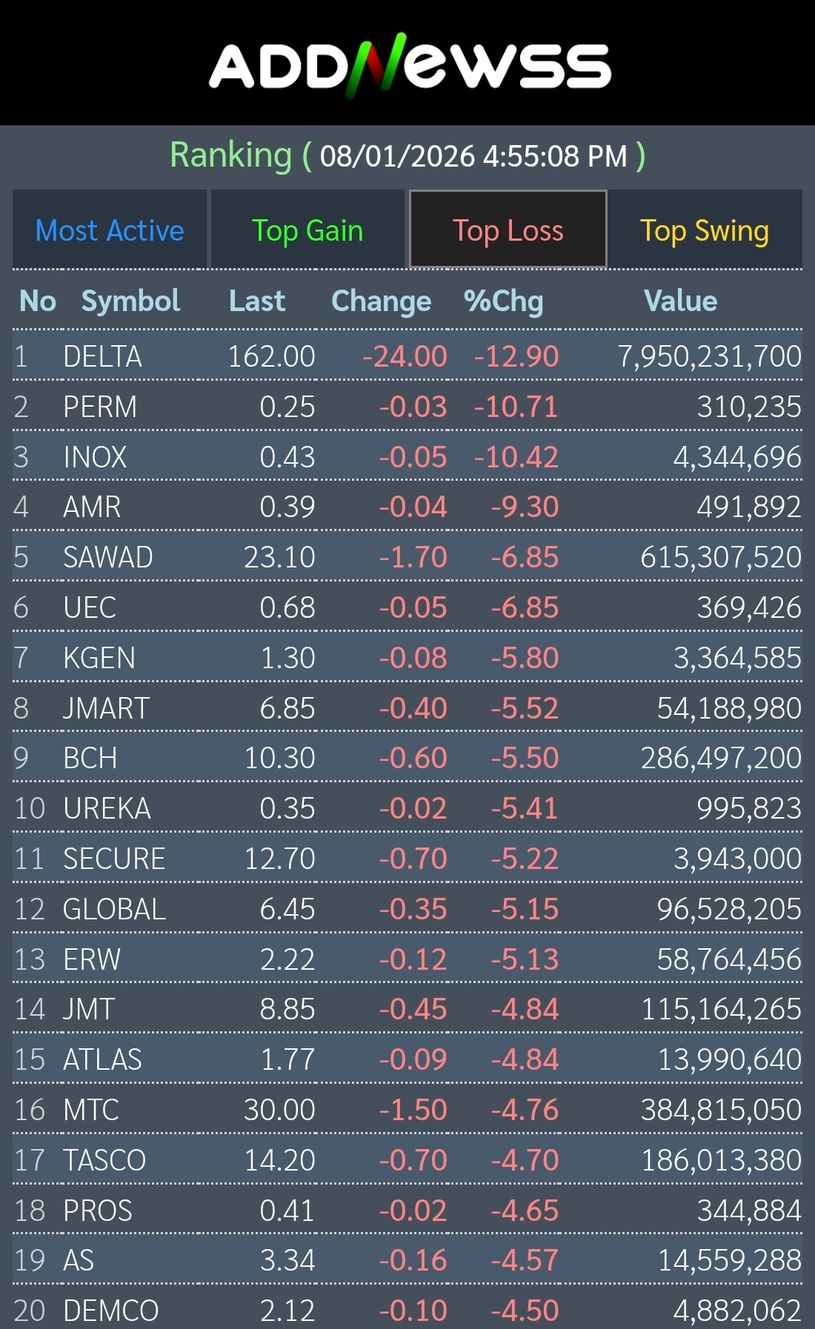Viewport: 815px width, 1329px height.
Task: Open the DELTA stock row
Action: click(x=102, y=356)
